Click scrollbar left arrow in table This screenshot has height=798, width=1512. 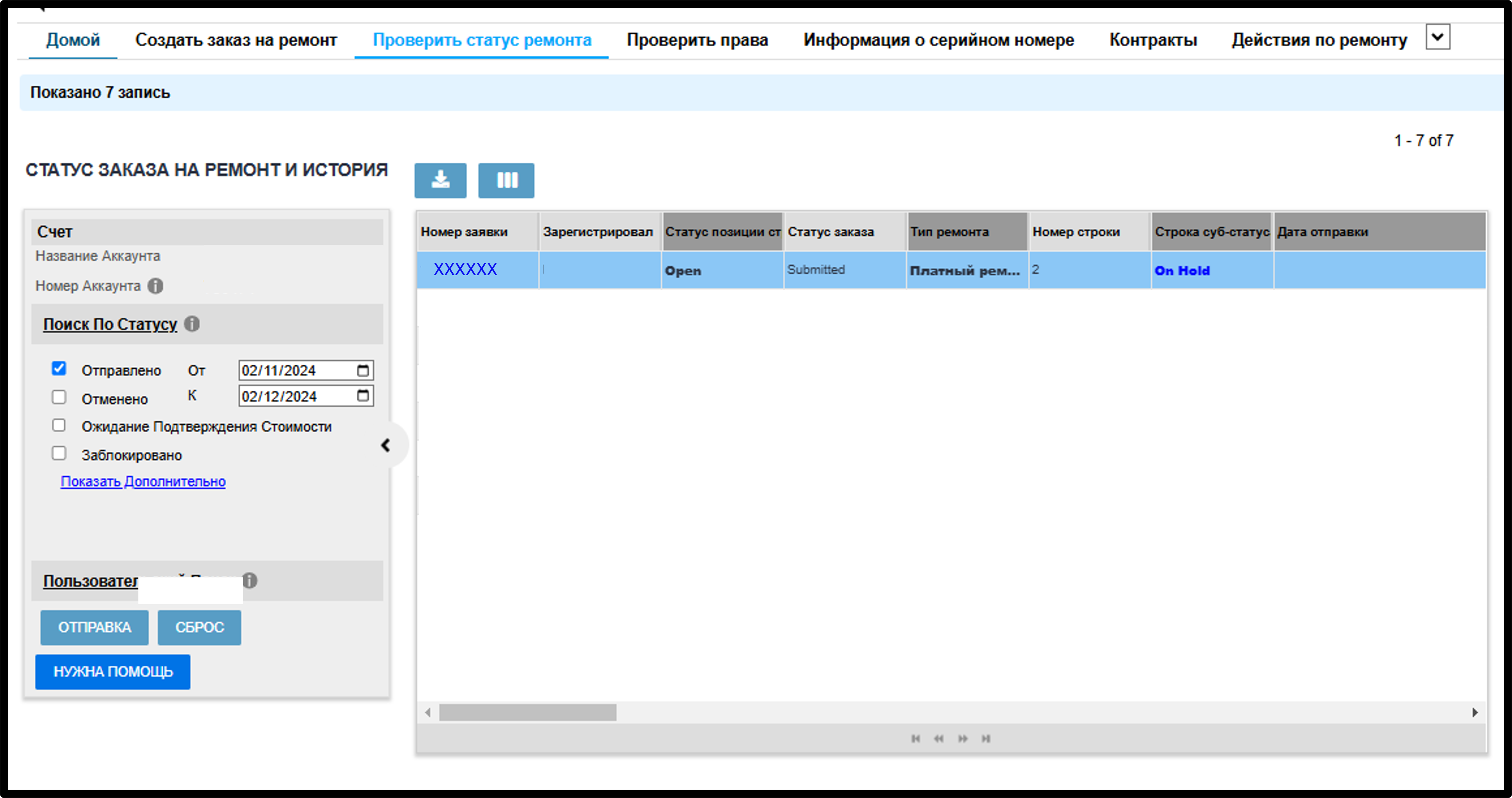coord(428,712)
